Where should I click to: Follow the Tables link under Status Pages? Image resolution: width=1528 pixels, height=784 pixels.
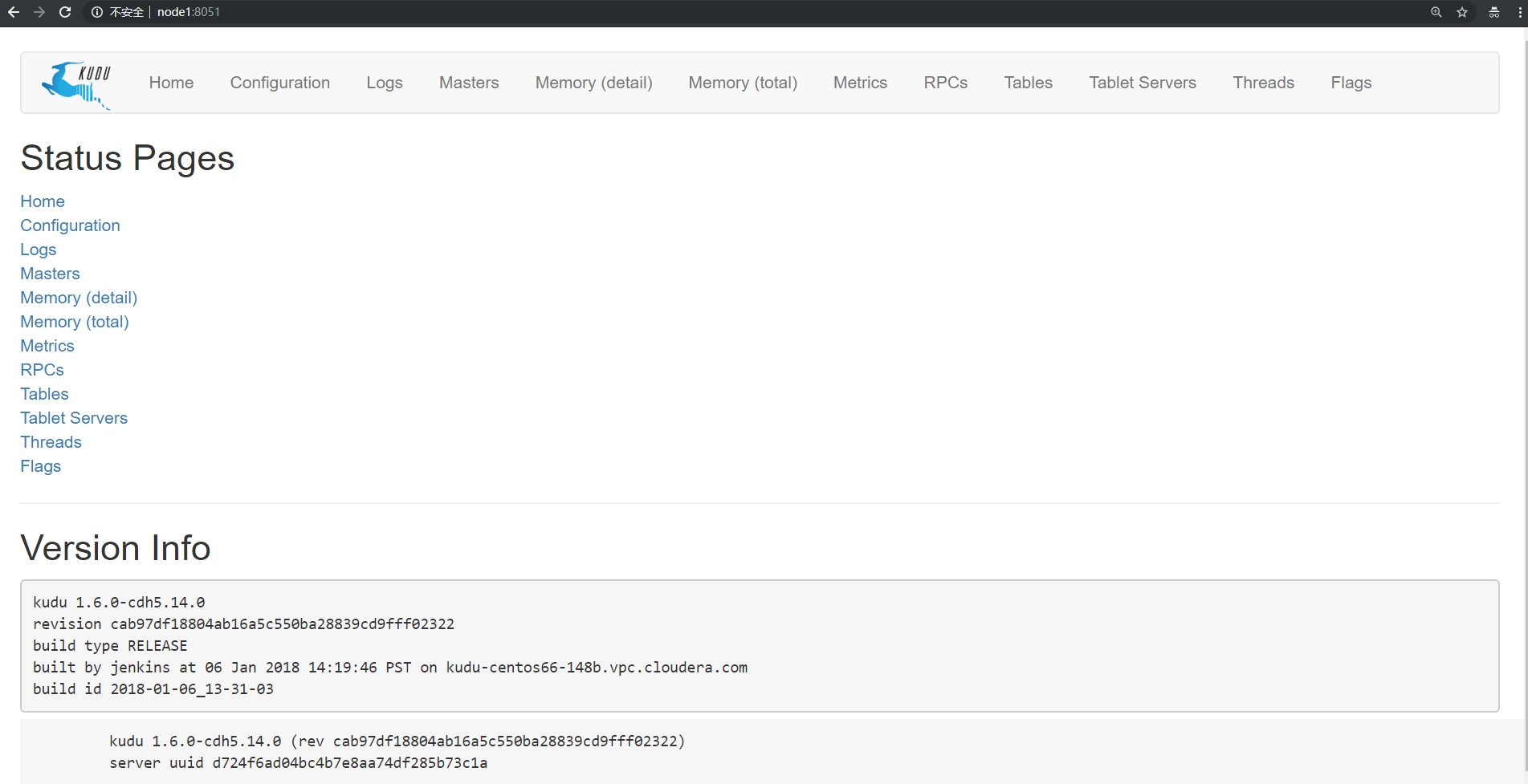click(45, 394)
